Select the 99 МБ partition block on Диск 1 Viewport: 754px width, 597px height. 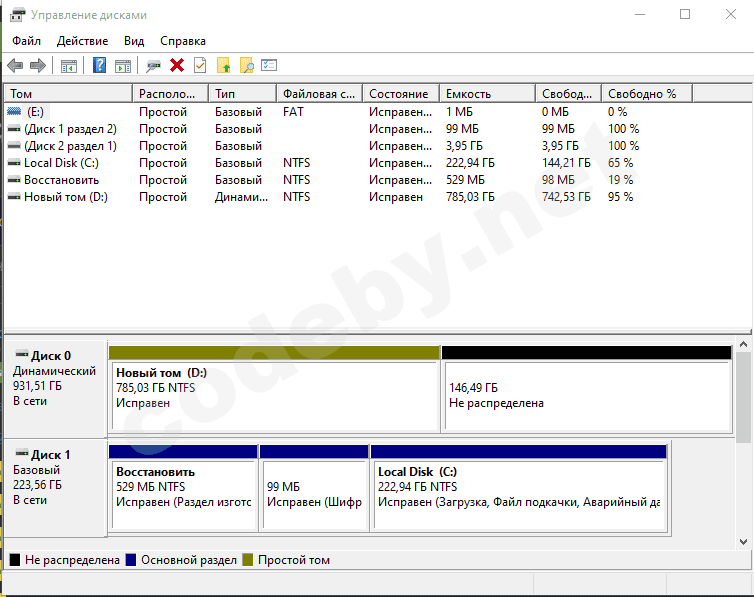[x=314, y=487]
